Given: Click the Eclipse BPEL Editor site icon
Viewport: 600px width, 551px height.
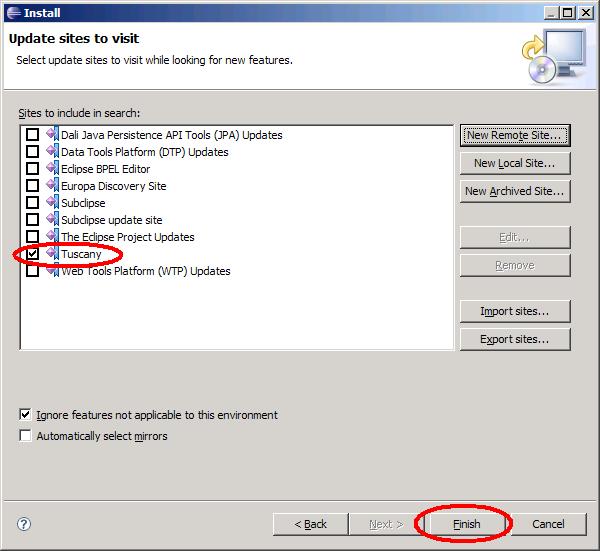Looking at the screenshot, I should coord(53,168).
